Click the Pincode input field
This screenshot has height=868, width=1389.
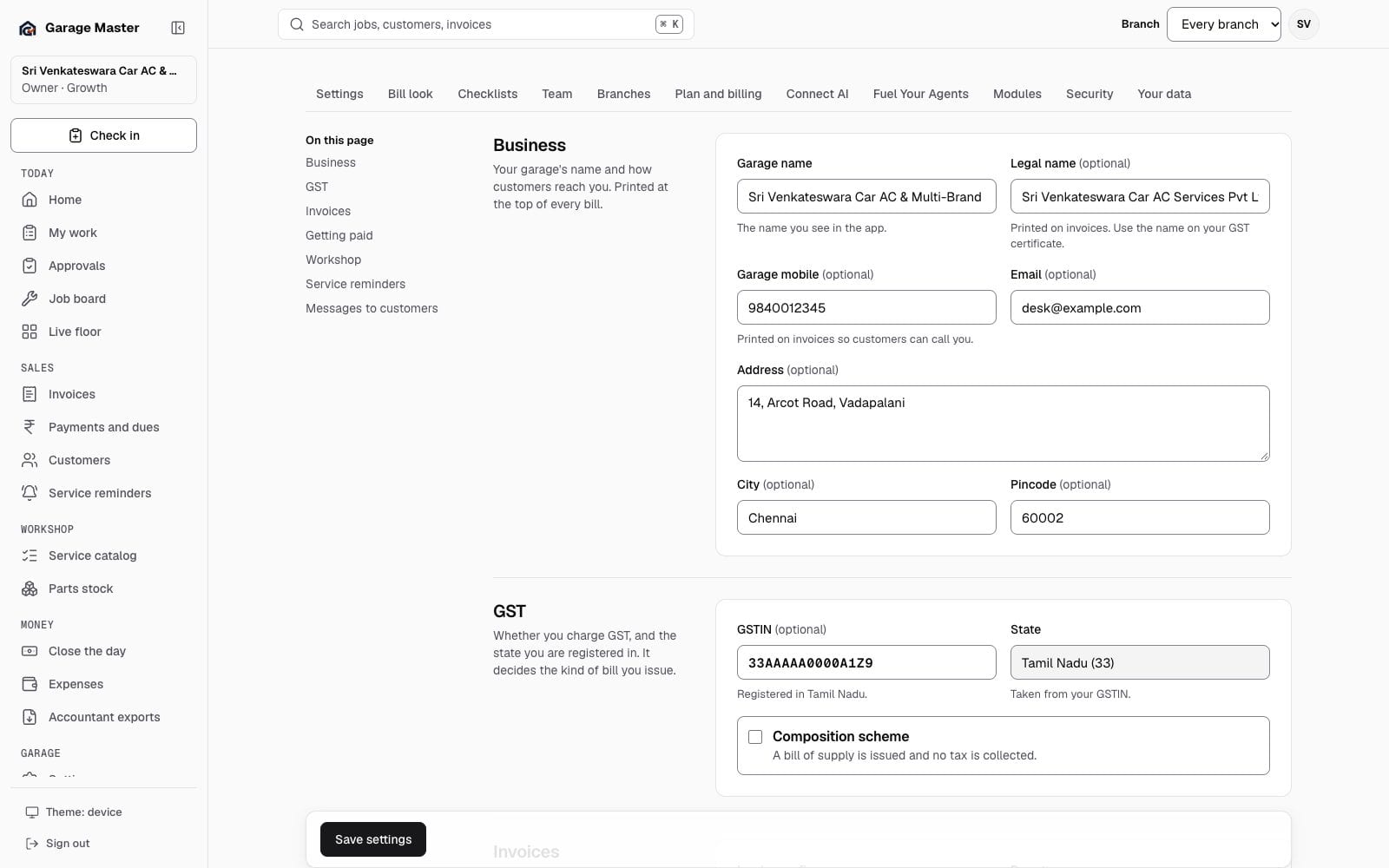(x=1140, y=517)
